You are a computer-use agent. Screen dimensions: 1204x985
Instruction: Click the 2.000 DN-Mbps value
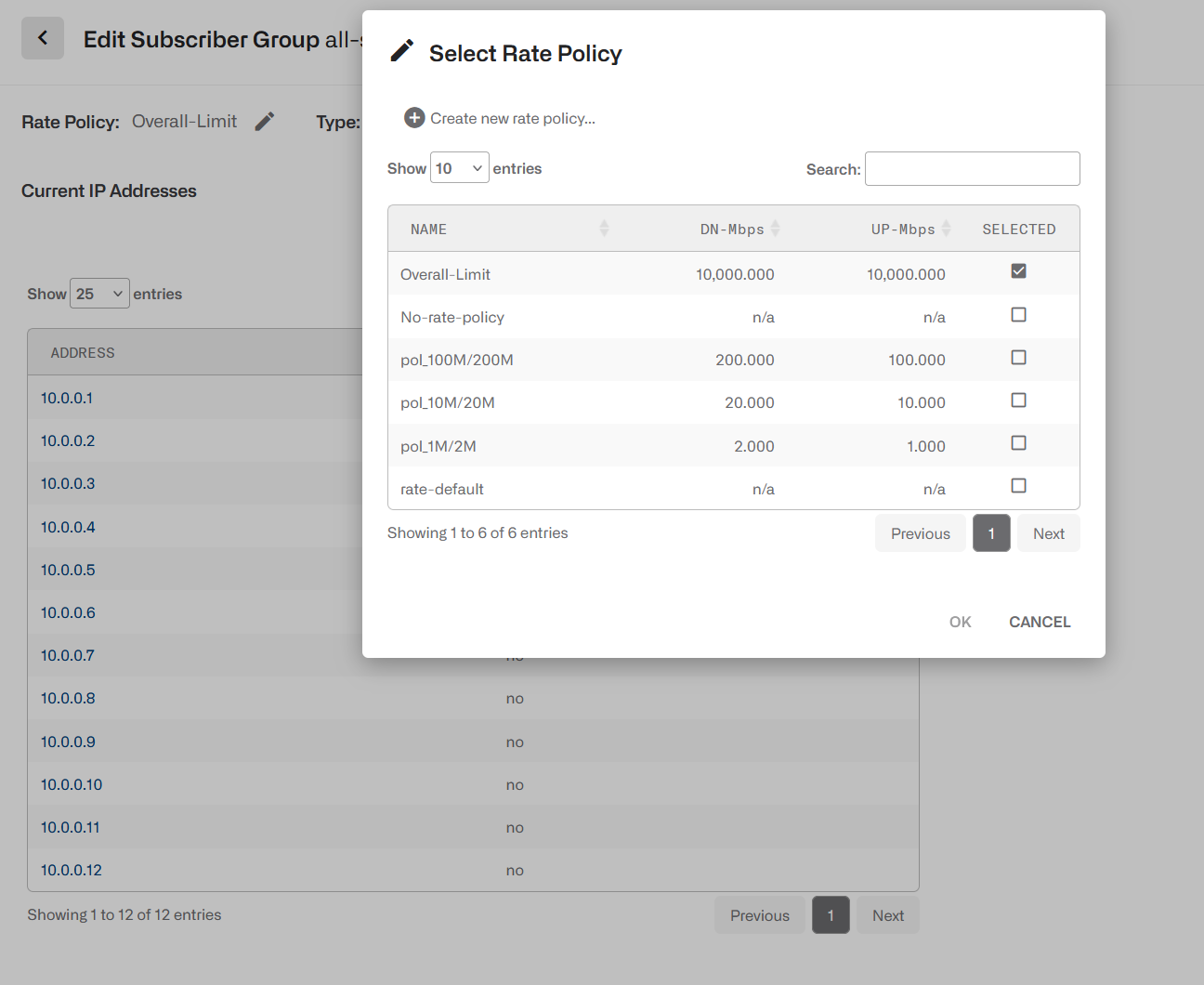point(754,446)
